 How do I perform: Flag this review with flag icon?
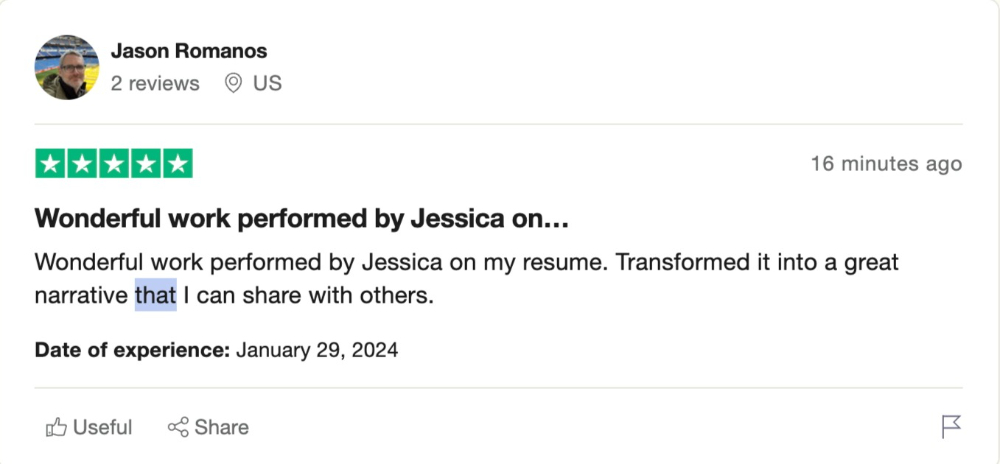[x=951, y=427]
